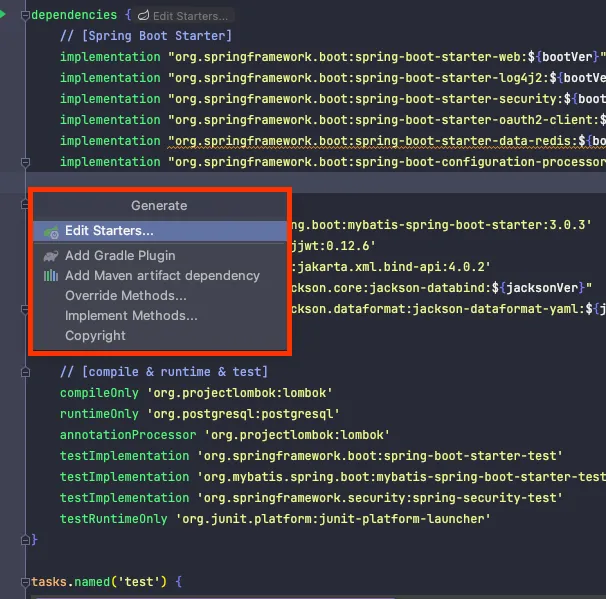Click the jjwt:0.12.6 text
Screen dimensions: 606x599
(x=334, y=246)
